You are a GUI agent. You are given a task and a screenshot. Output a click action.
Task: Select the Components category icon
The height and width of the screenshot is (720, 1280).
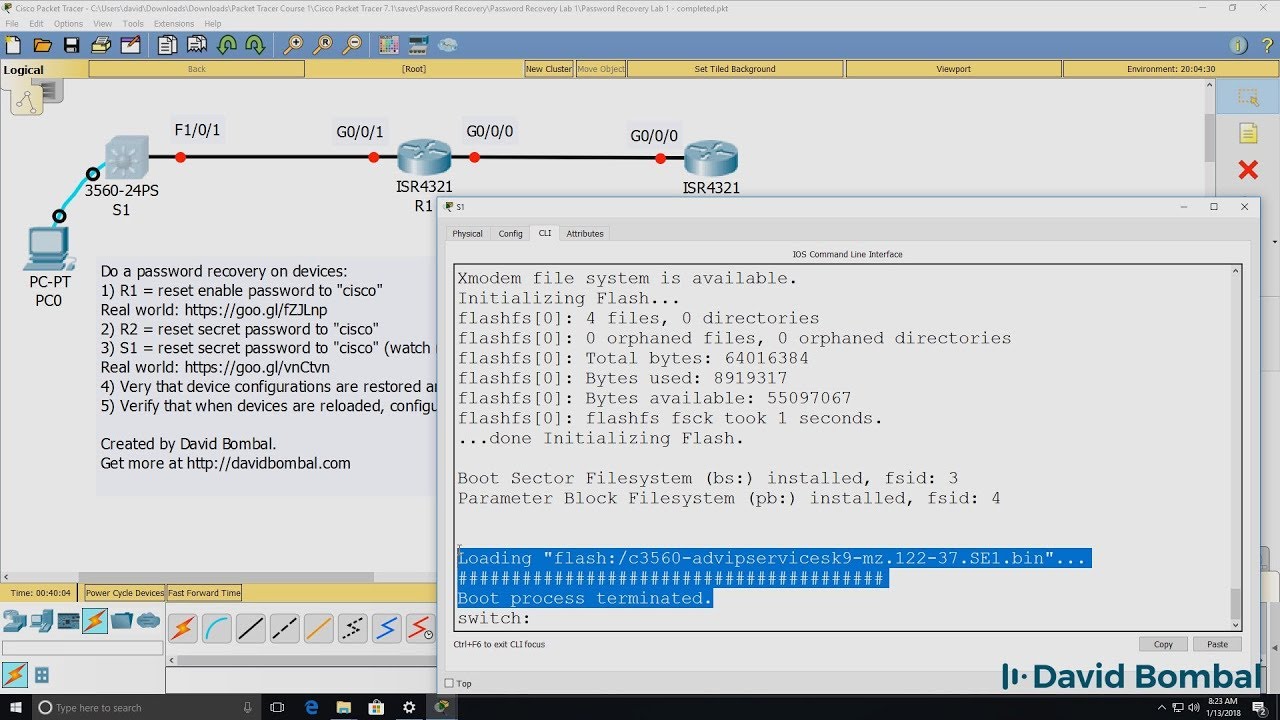tap(68, 621)
